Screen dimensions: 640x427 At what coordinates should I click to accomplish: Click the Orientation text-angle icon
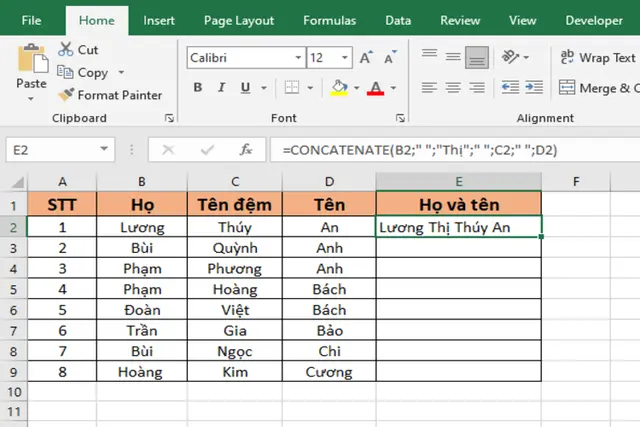(x=510, y=57)
